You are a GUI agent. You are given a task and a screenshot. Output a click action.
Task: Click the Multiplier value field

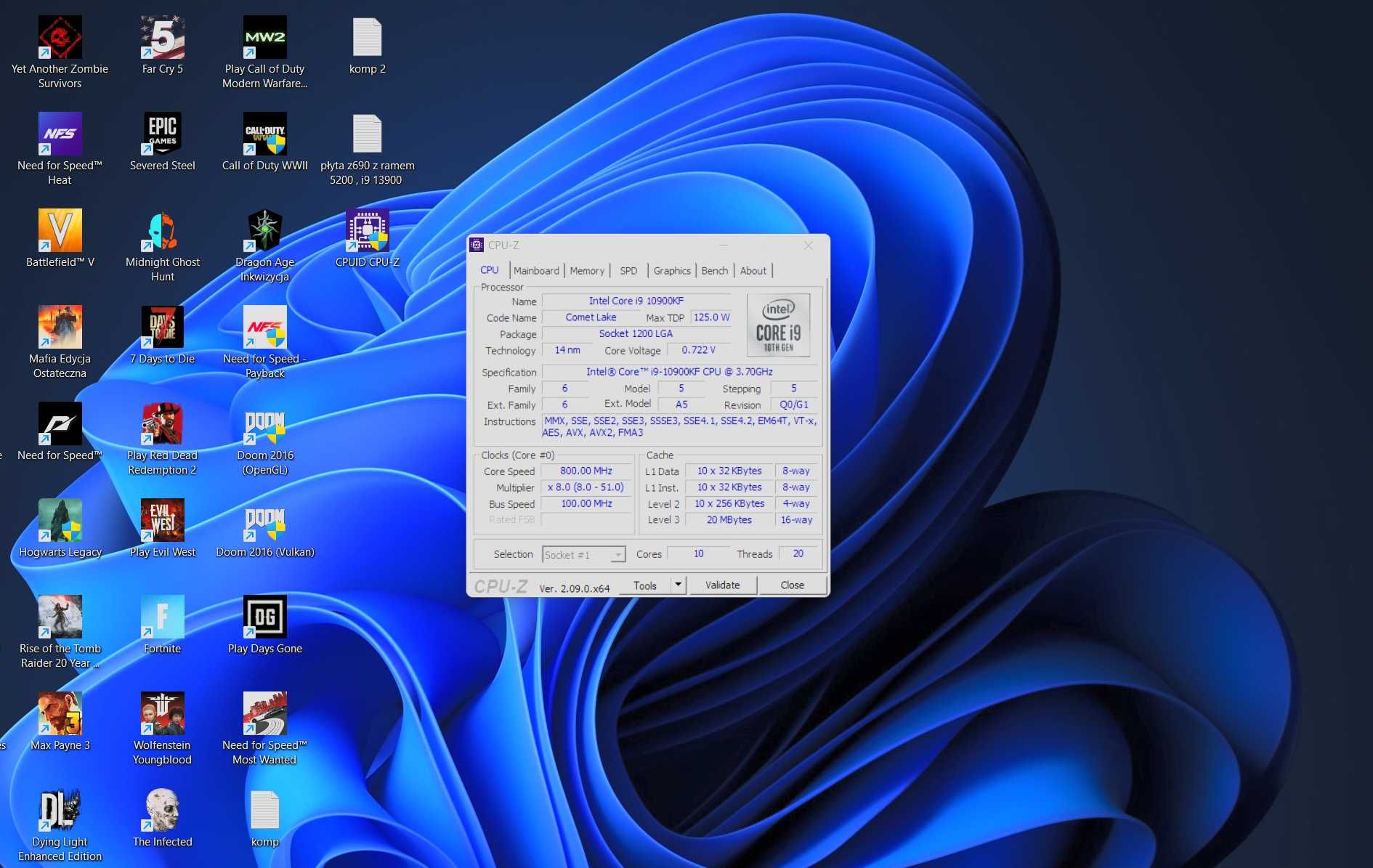[x=586, y=487]
